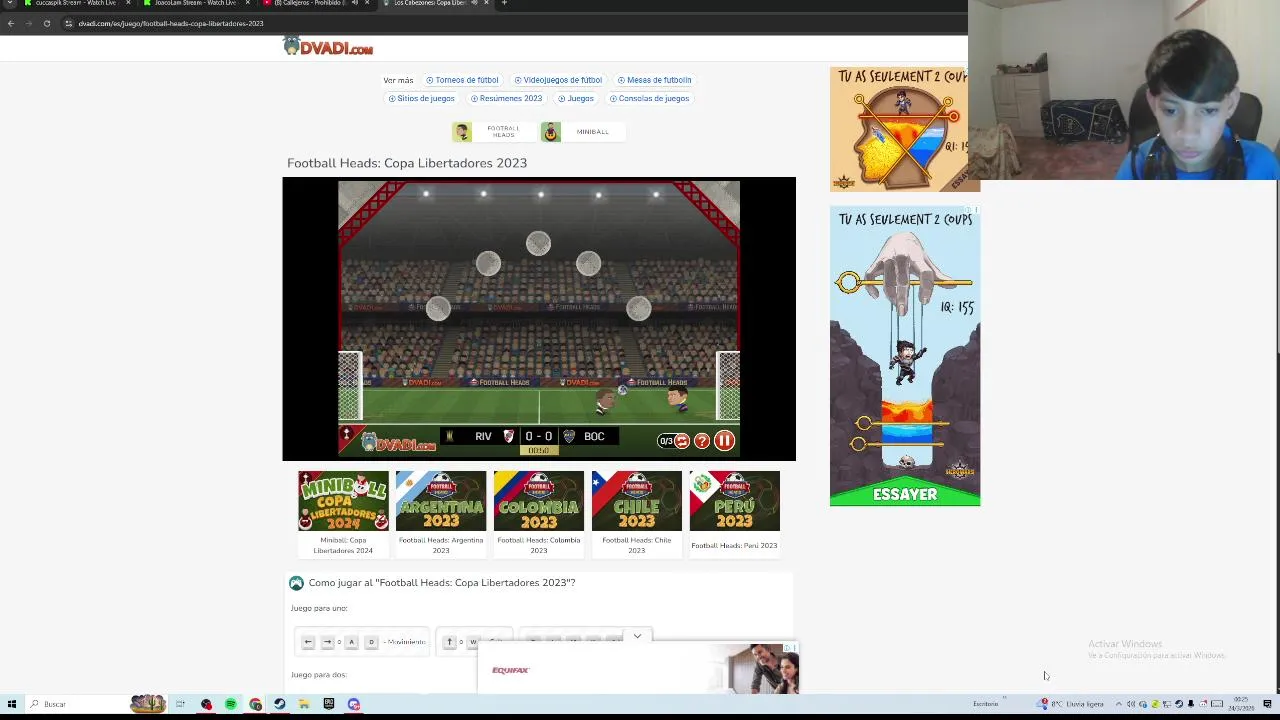This screenshot has width=1280, height=720.
Task: Open new browser tab with plus button
Action: (x=504, y=3)
